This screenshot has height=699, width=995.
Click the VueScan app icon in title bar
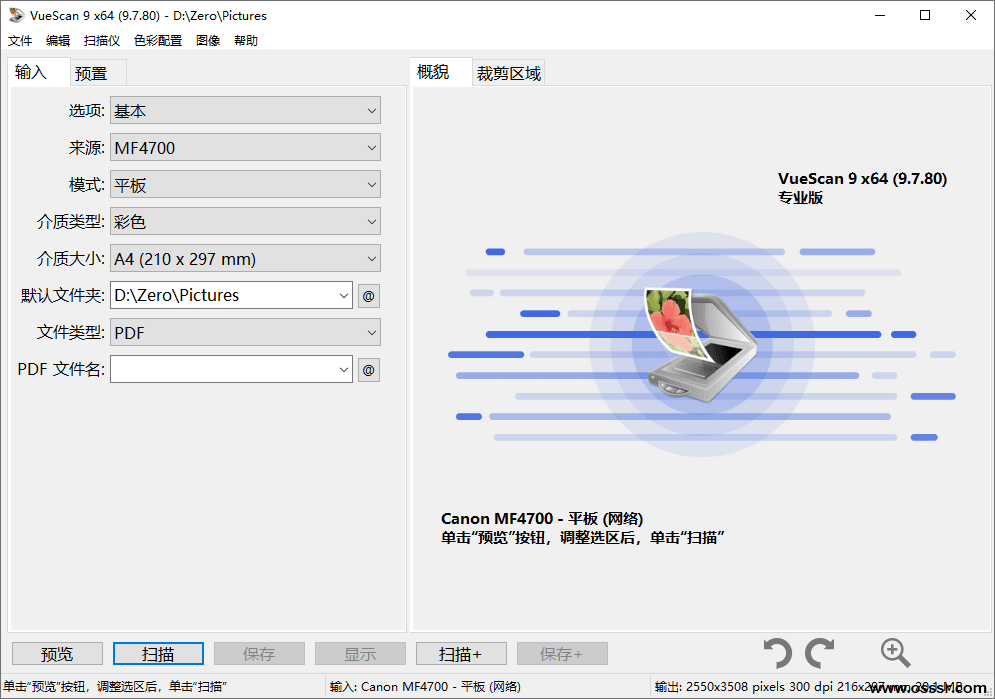pyautogui.click(x=16, y=15)
